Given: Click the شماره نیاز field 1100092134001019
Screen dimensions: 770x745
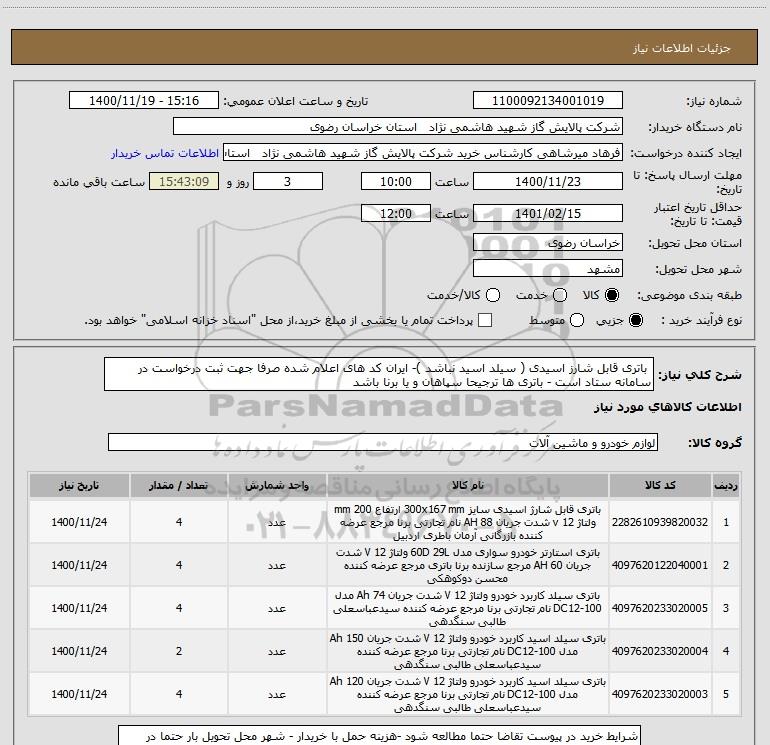Looking at the screenshot, I should 547,101.
